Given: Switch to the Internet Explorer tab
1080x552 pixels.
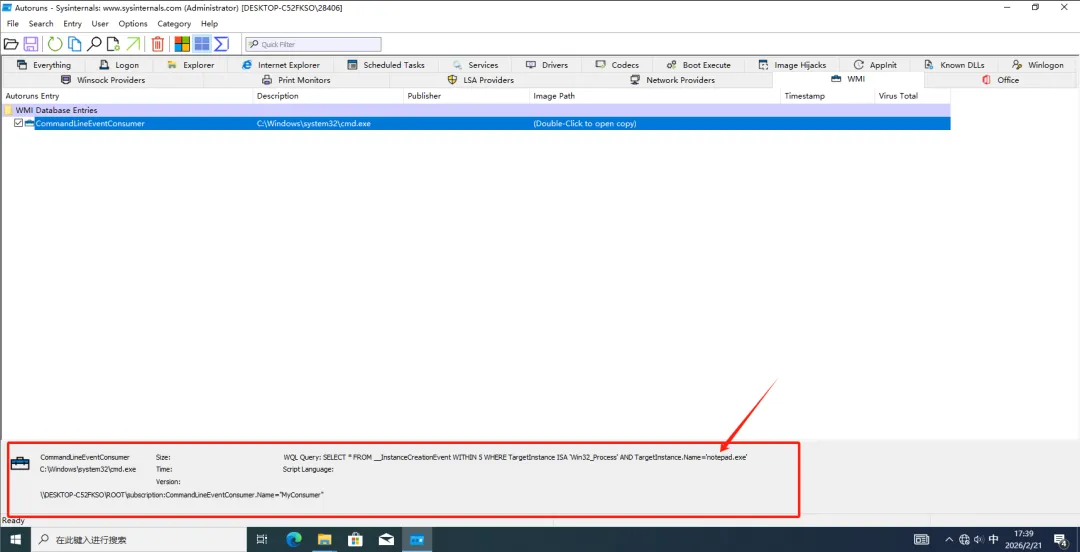Looking at the screenshot, I should tap(280, 65).
